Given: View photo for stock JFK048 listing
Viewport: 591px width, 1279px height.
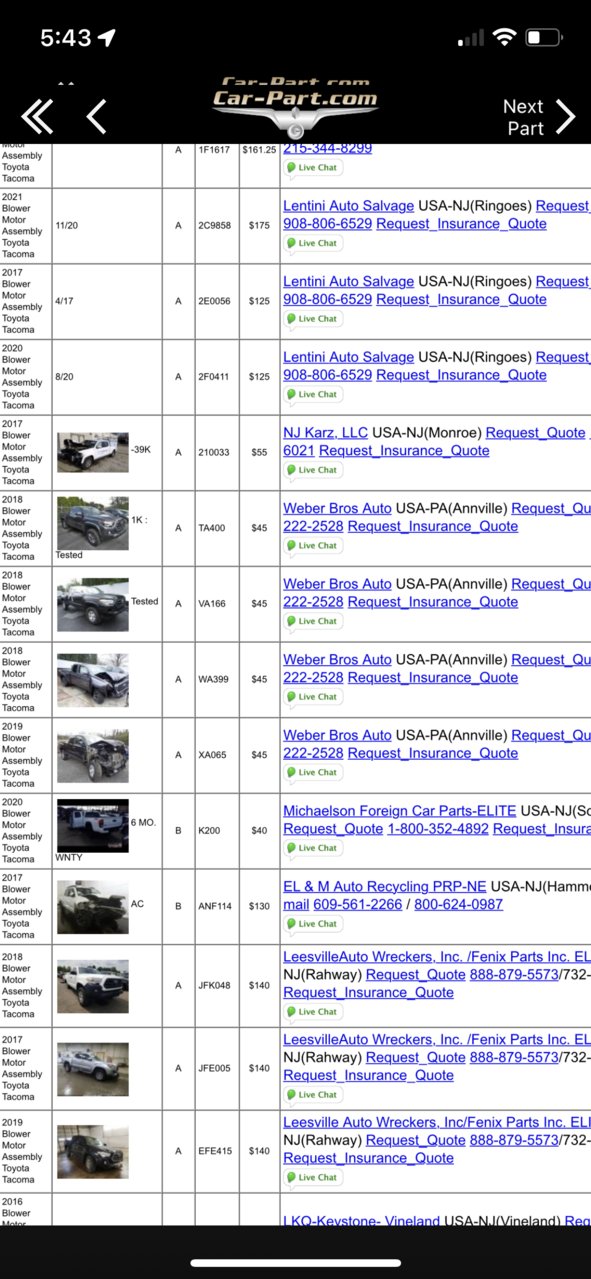Looking at the screenshot, I should pyautogui.click(x=93, y=985).
